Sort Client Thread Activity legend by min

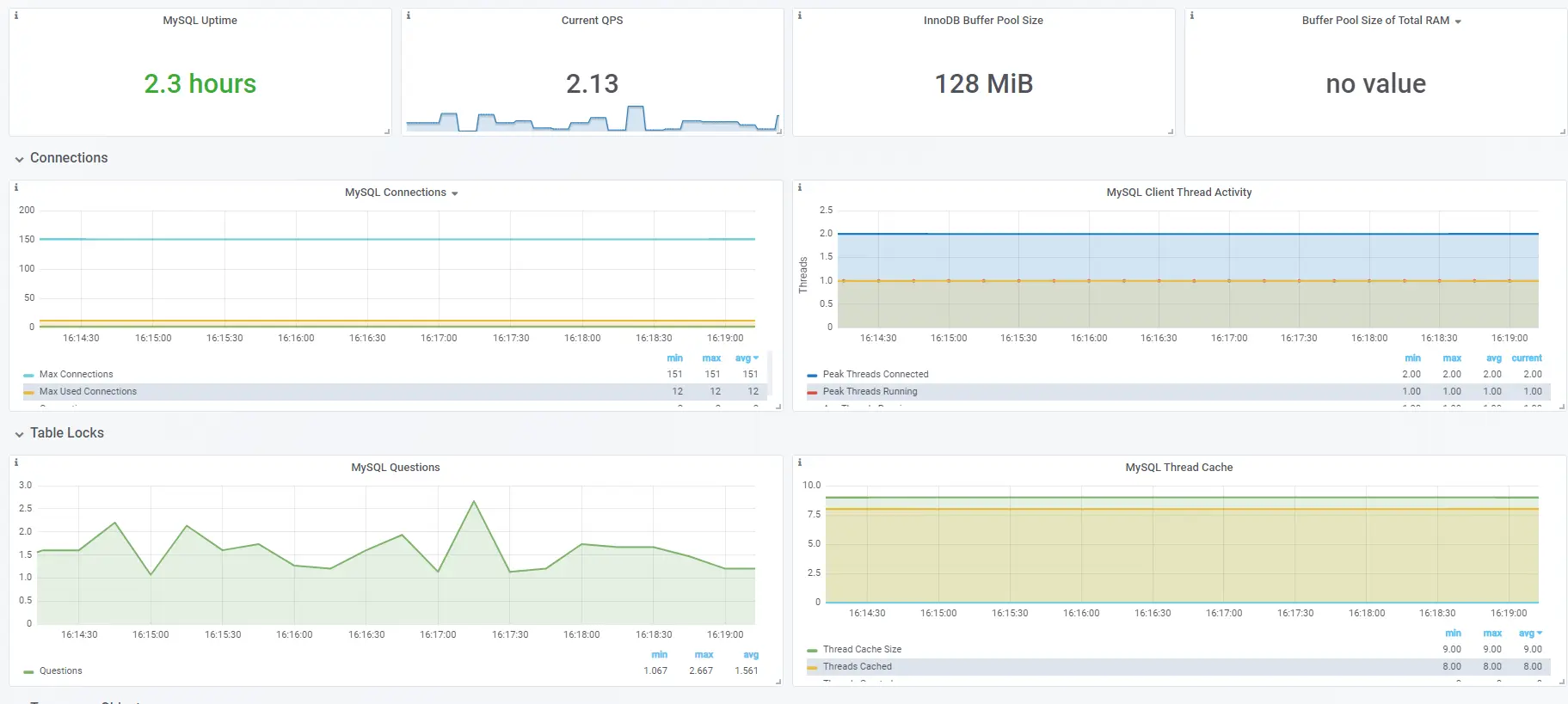point(1412,358)
